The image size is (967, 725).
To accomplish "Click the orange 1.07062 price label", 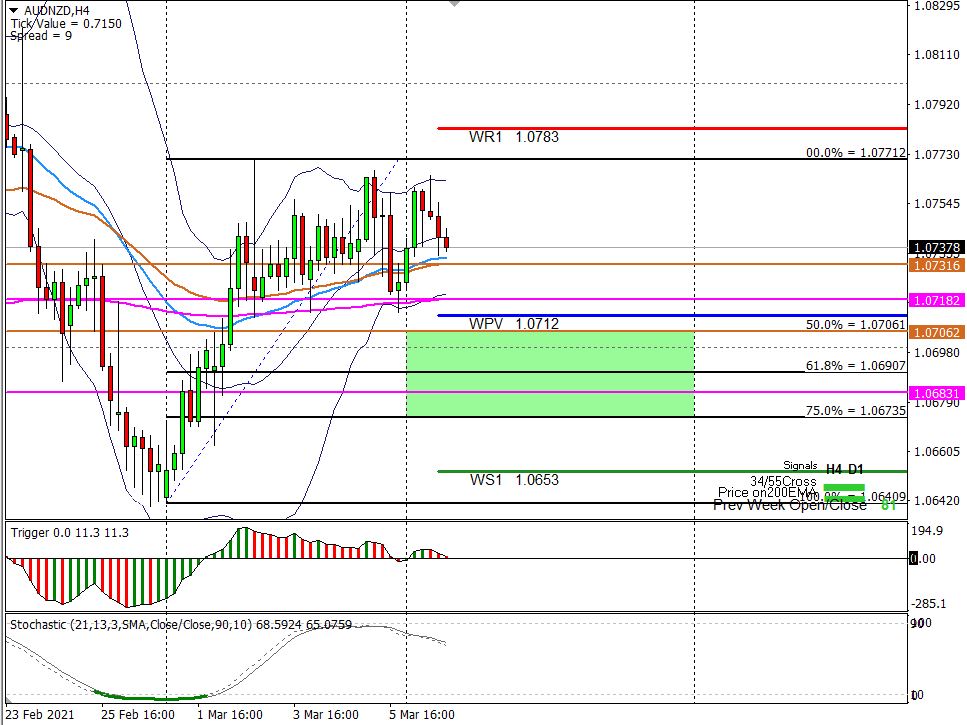I will point(936,332).
